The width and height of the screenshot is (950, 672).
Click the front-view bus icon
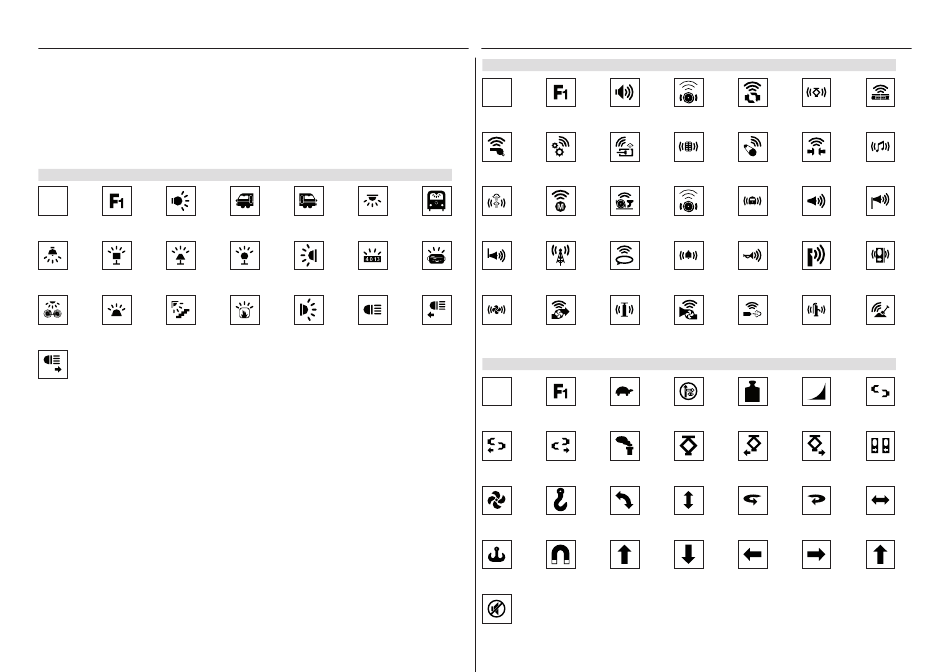(437, 201)
